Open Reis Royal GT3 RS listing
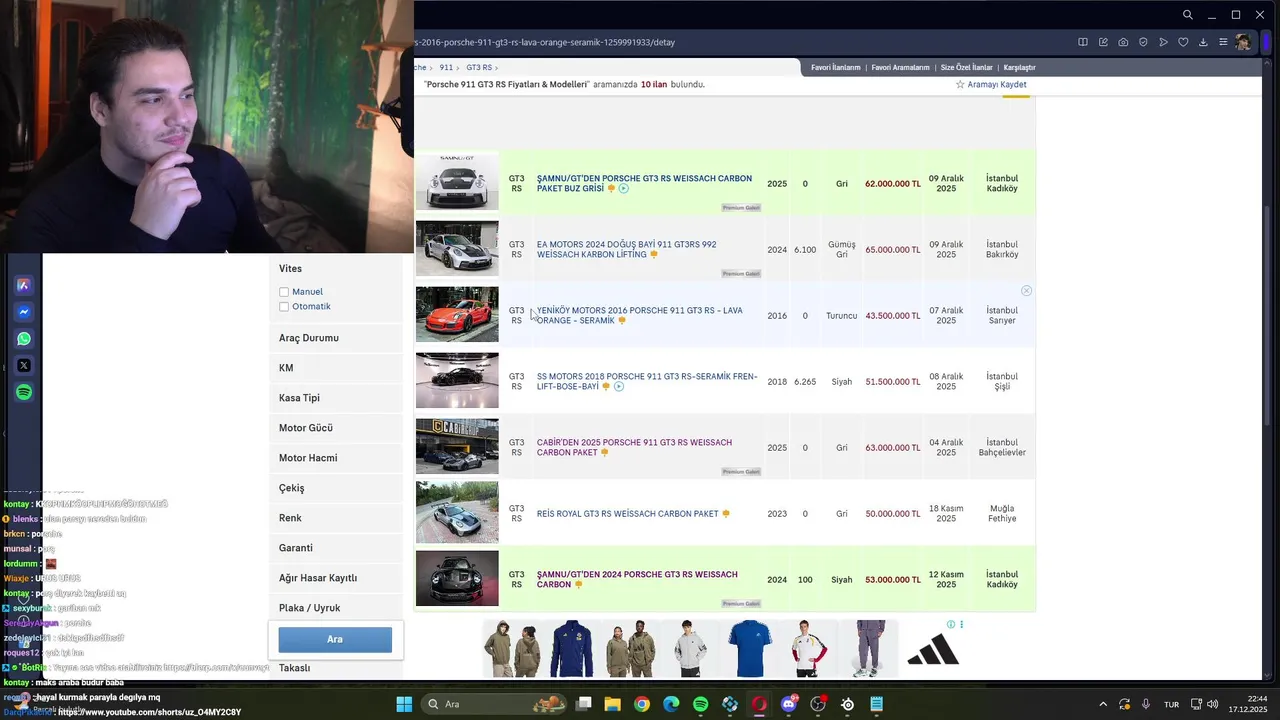This screenshot has height=720, width=1280. [627, 514]
